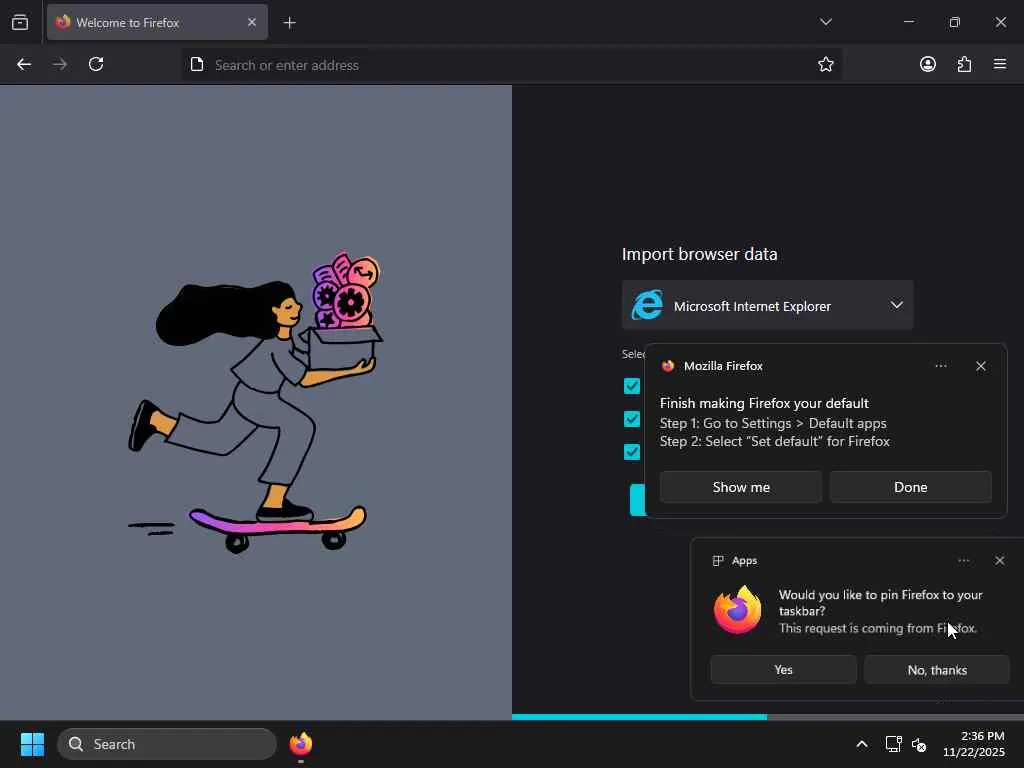Click the muted volume tray icon
The height and width of the screenshot is (768, 1024).
919,744
